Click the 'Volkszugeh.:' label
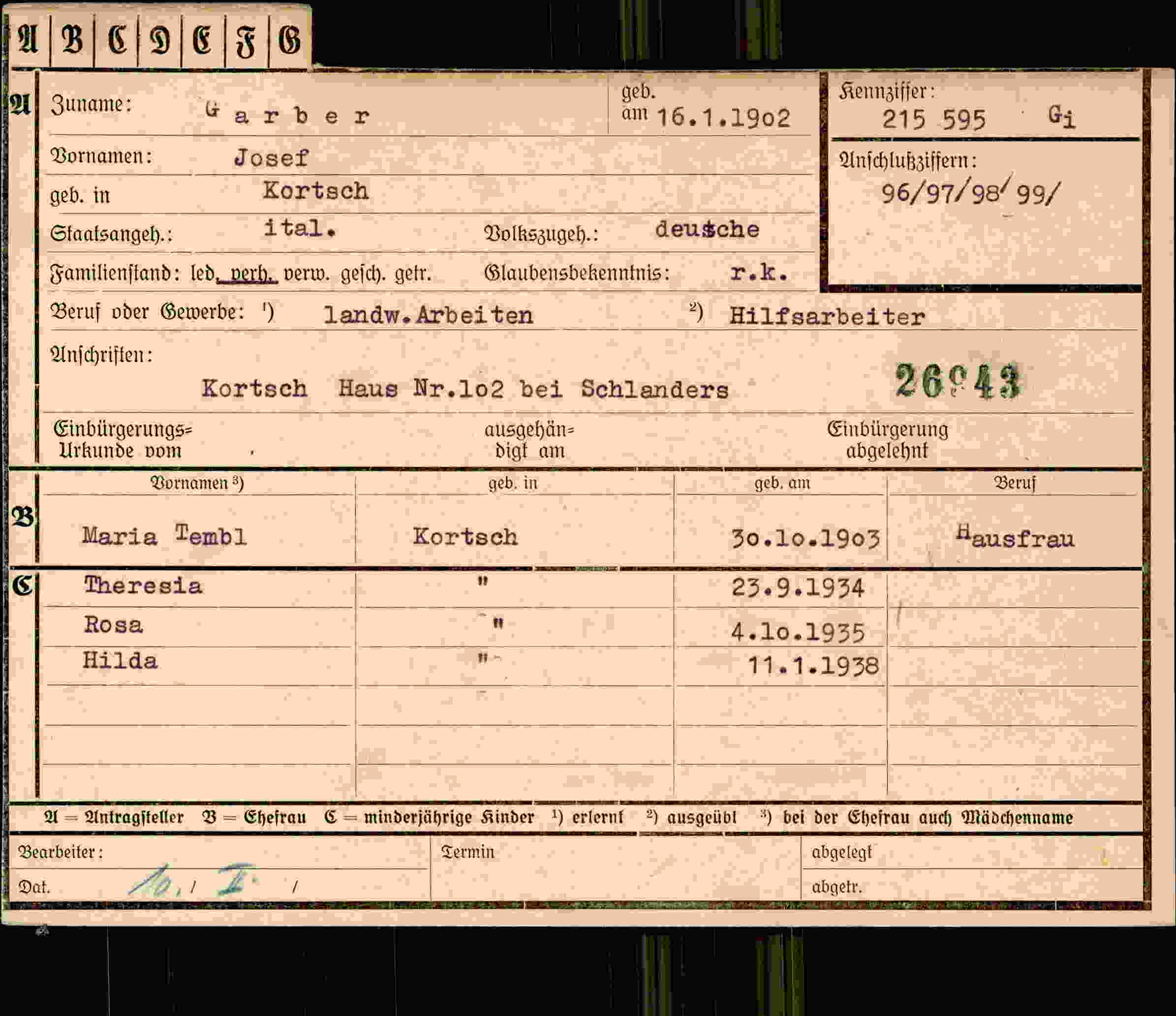The image size is (1176, 1016). click(541, 233)
